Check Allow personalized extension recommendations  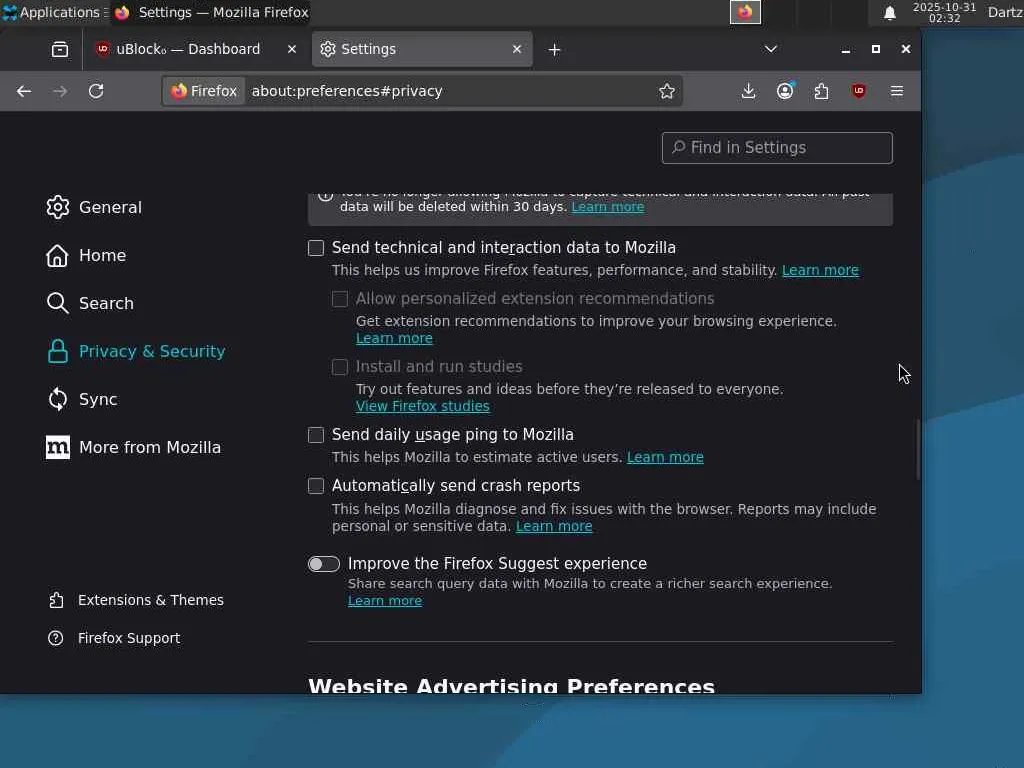click(x=340, y=299)
